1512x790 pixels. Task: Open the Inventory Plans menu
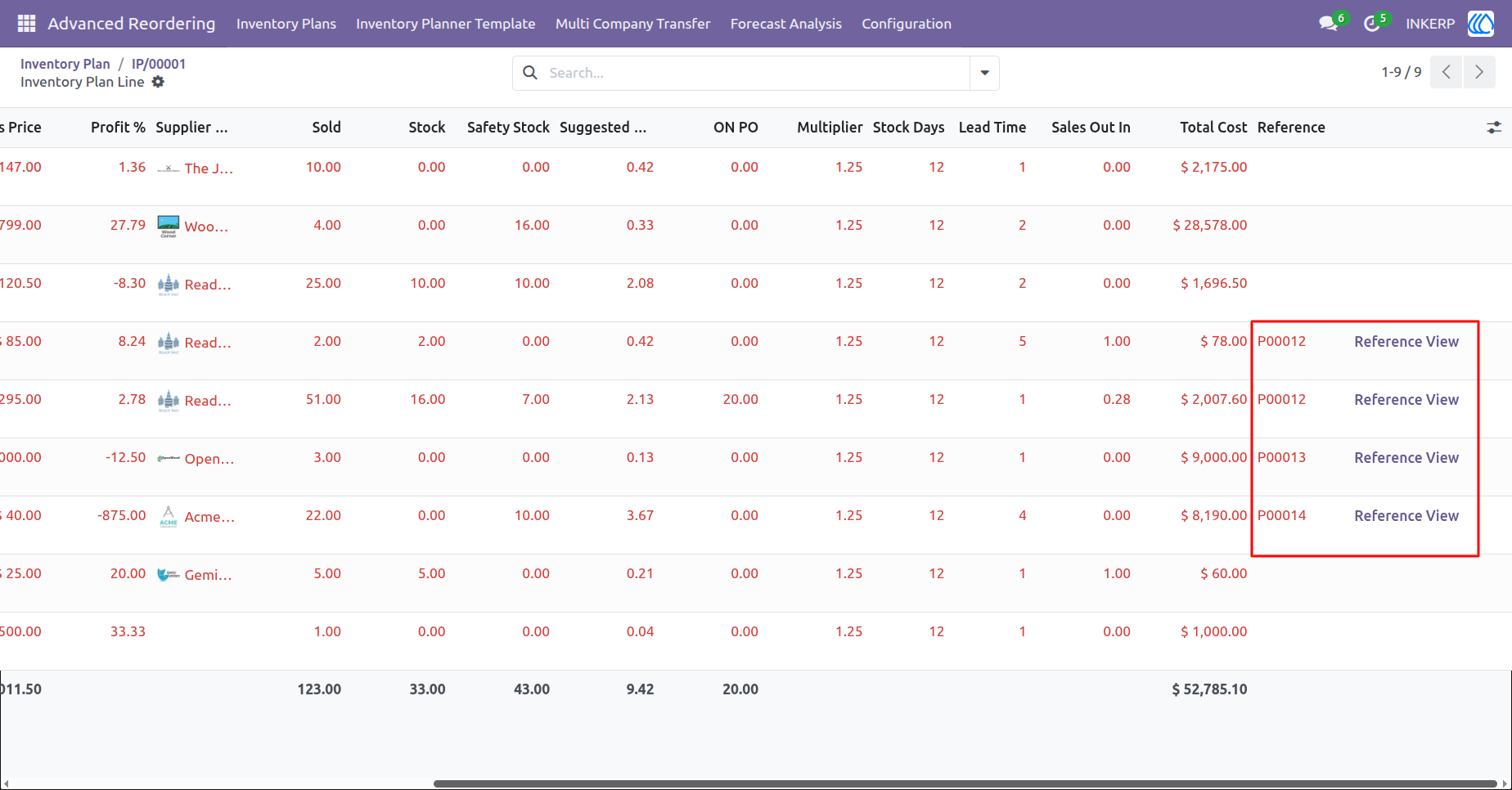coord(286,24)
